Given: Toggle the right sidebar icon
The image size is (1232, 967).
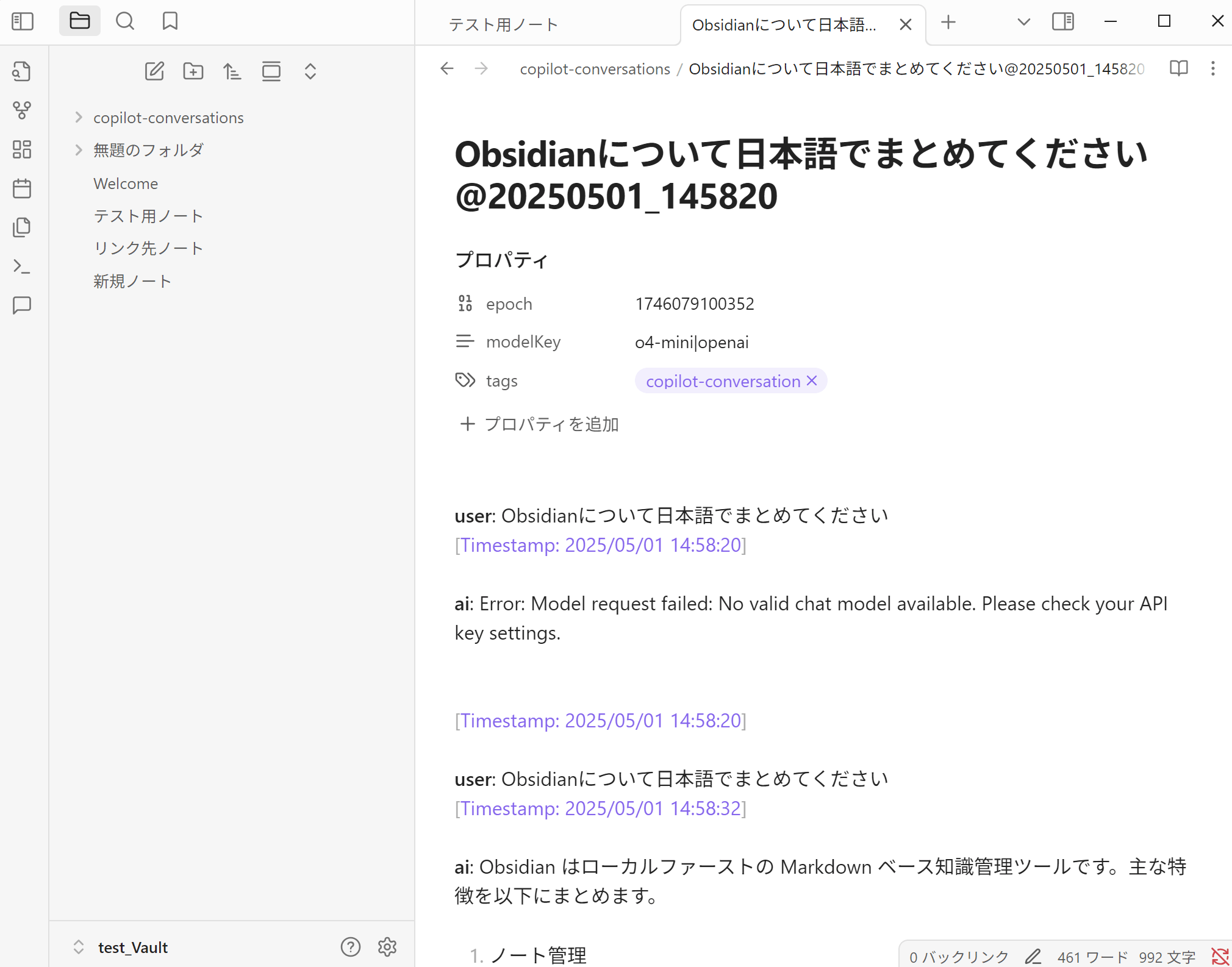Looking at the screenshot, I should pos(1063,22).
